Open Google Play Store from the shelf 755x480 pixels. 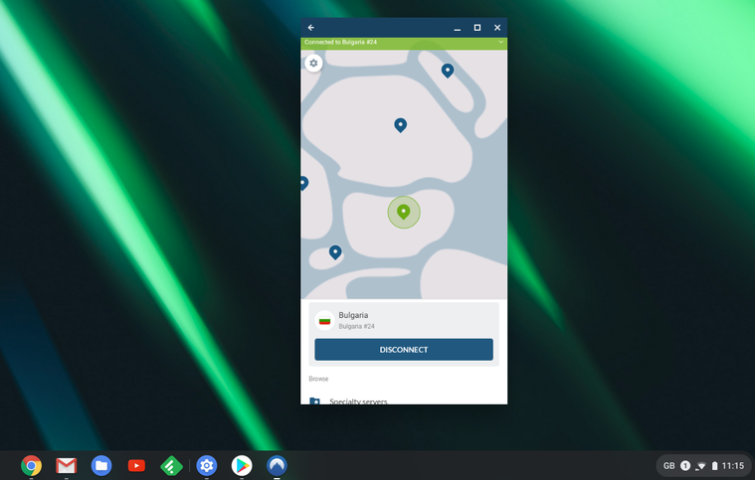242,466
